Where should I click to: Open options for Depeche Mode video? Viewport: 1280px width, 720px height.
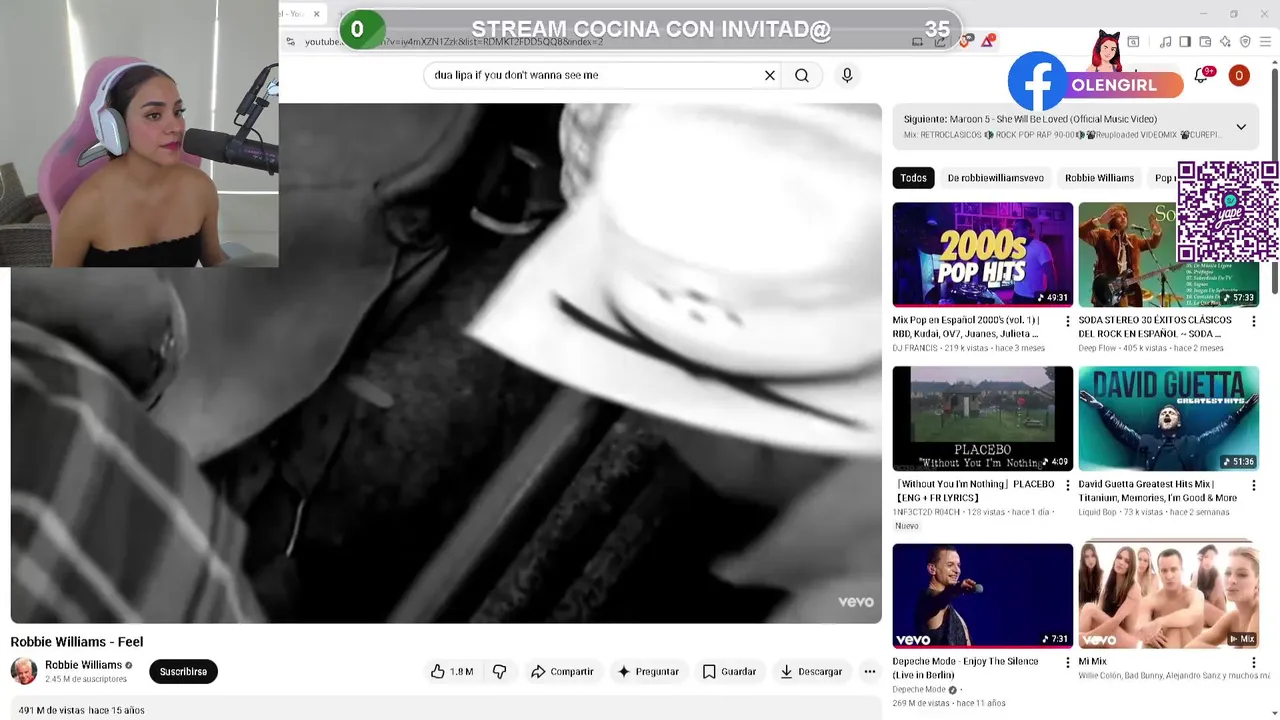tap(1067, 663)
